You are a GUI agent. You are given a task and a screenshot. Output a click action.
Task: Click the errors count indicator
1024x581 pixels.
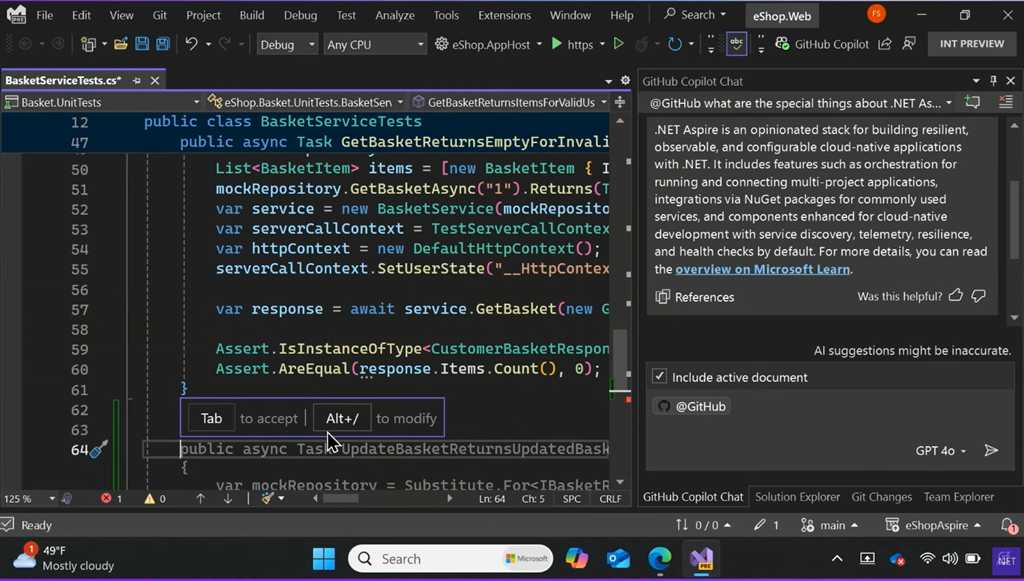(x=111, y=498)
